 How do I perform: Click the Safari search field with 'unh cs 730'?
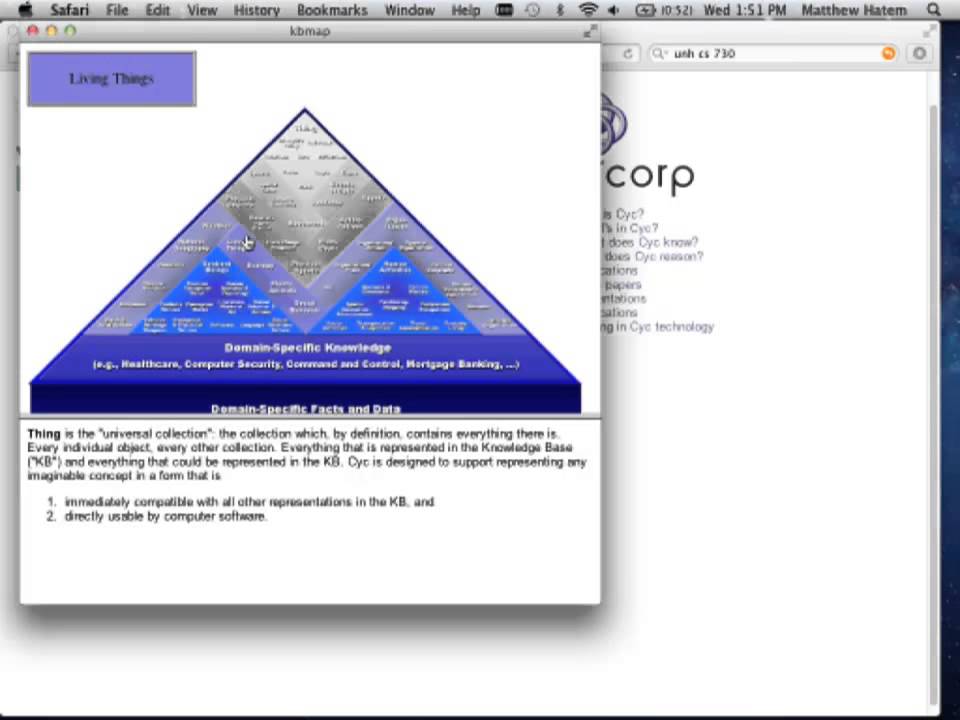coord(772,54)
